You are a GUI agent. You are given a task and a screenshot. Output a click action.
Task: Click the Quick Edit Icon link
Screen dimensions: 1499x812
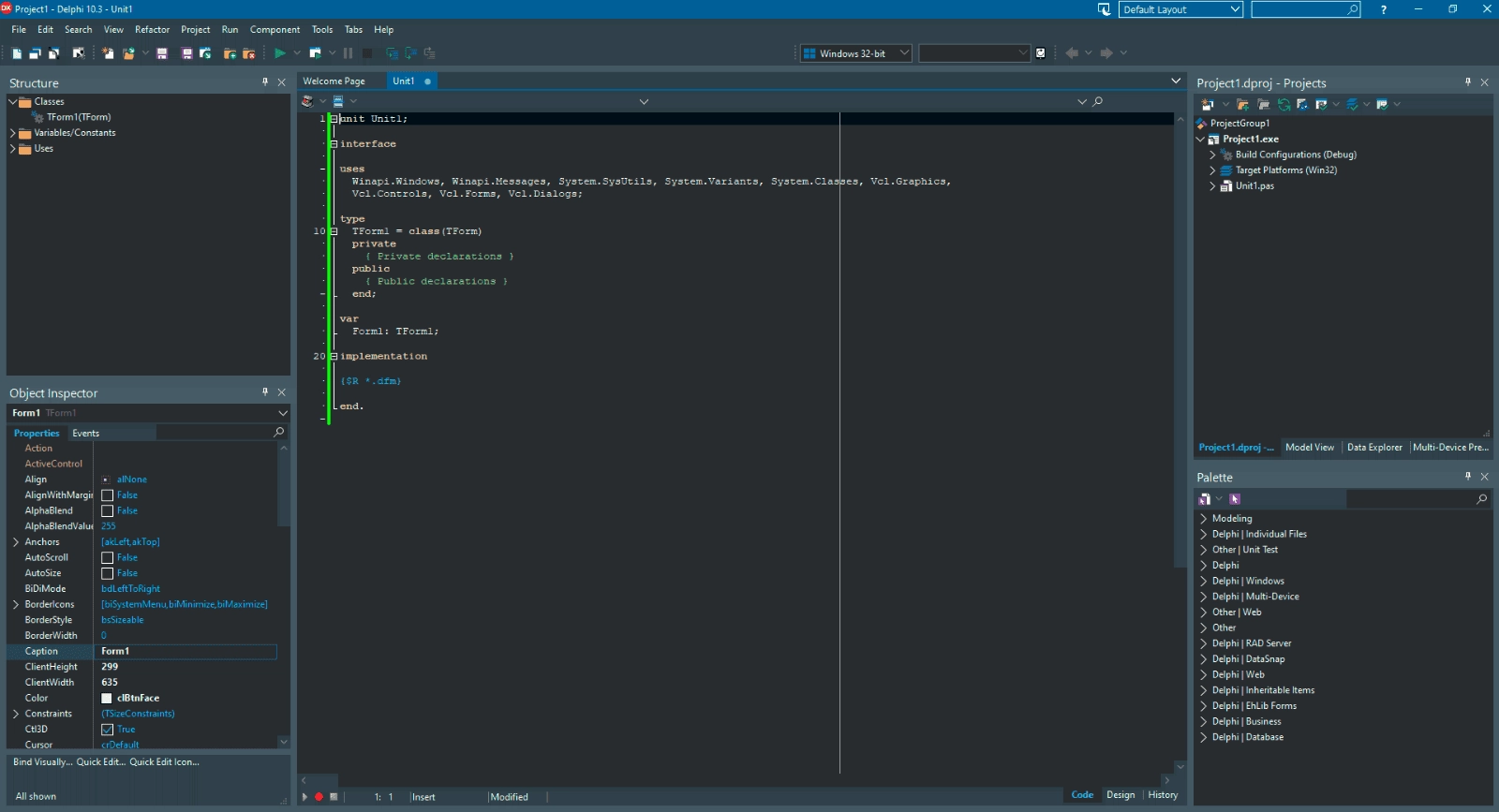click(x=164, y=762)
